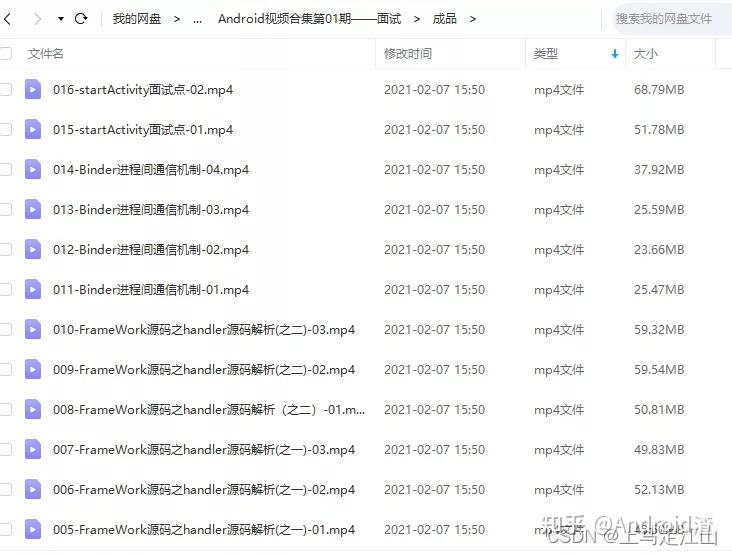Open the 我的网盘 breadcrumb

[137, 19]
